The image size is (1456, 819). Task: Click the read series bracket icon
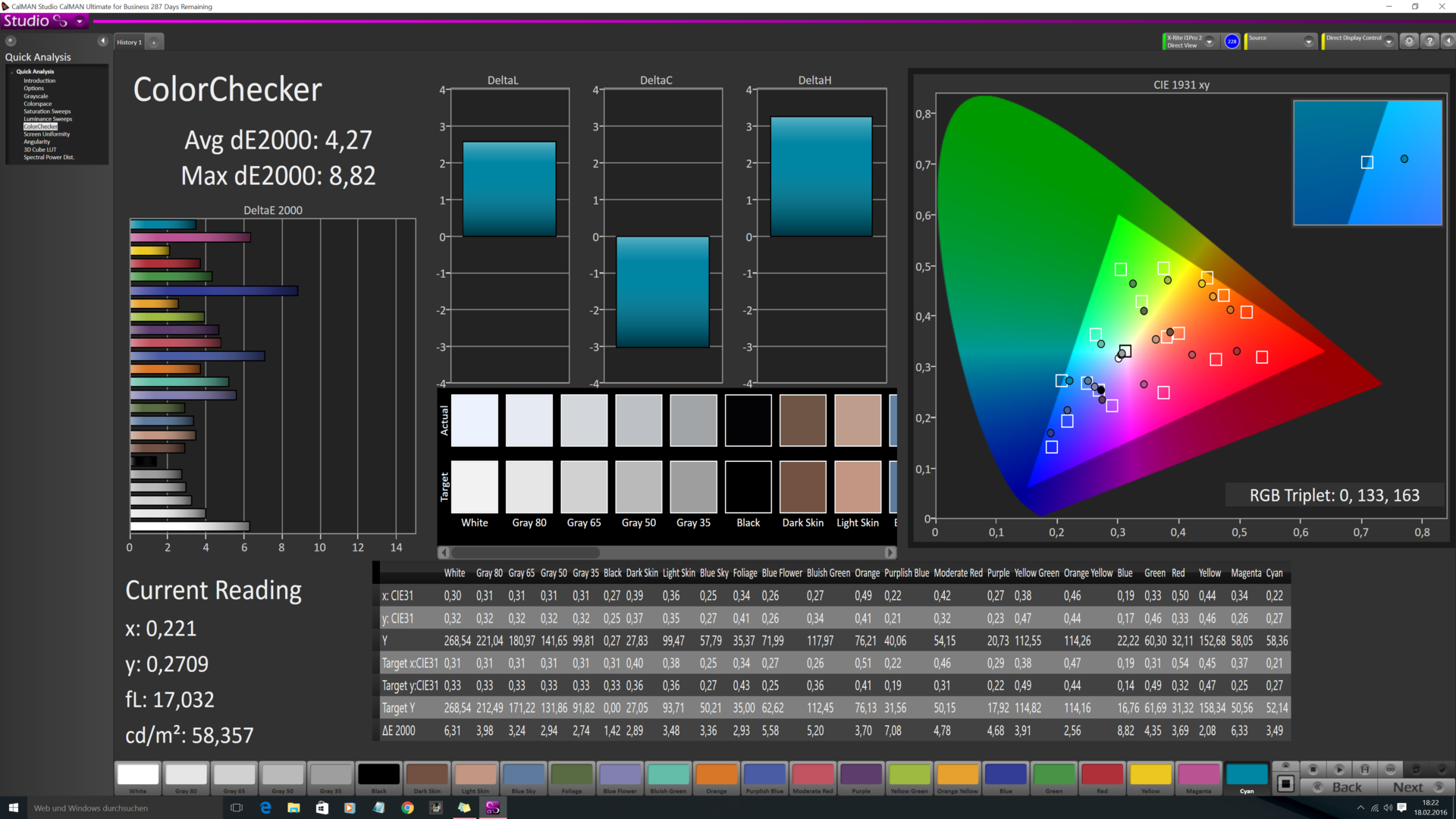[1365, 769]
